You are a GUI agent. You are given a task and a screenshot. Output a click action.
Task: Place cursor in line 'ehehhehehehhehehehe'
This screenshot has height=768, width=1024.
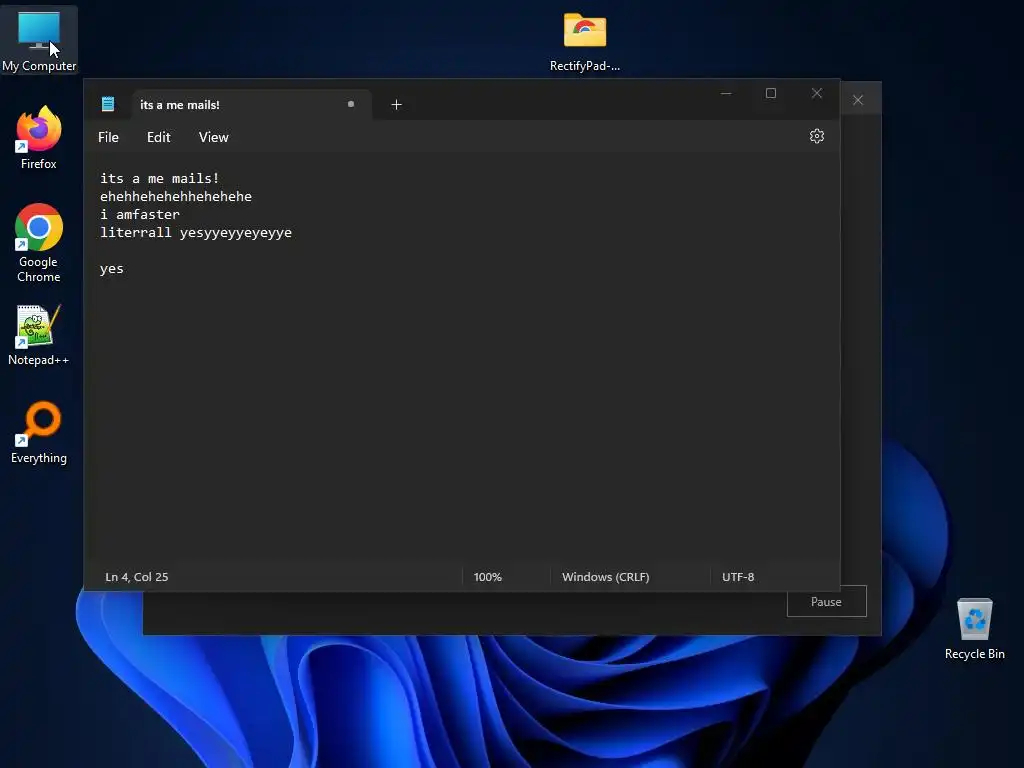176,197
